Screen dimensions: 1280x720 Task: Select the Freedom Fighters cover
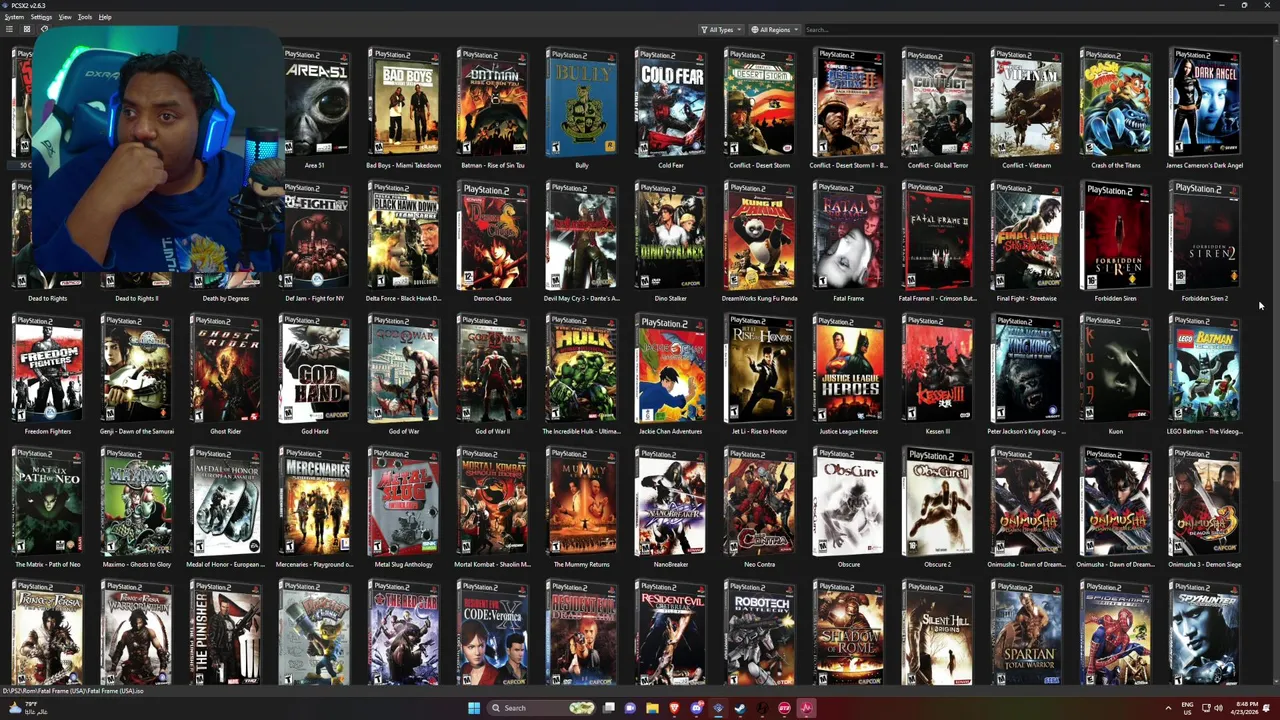click(x=48, y=369)
